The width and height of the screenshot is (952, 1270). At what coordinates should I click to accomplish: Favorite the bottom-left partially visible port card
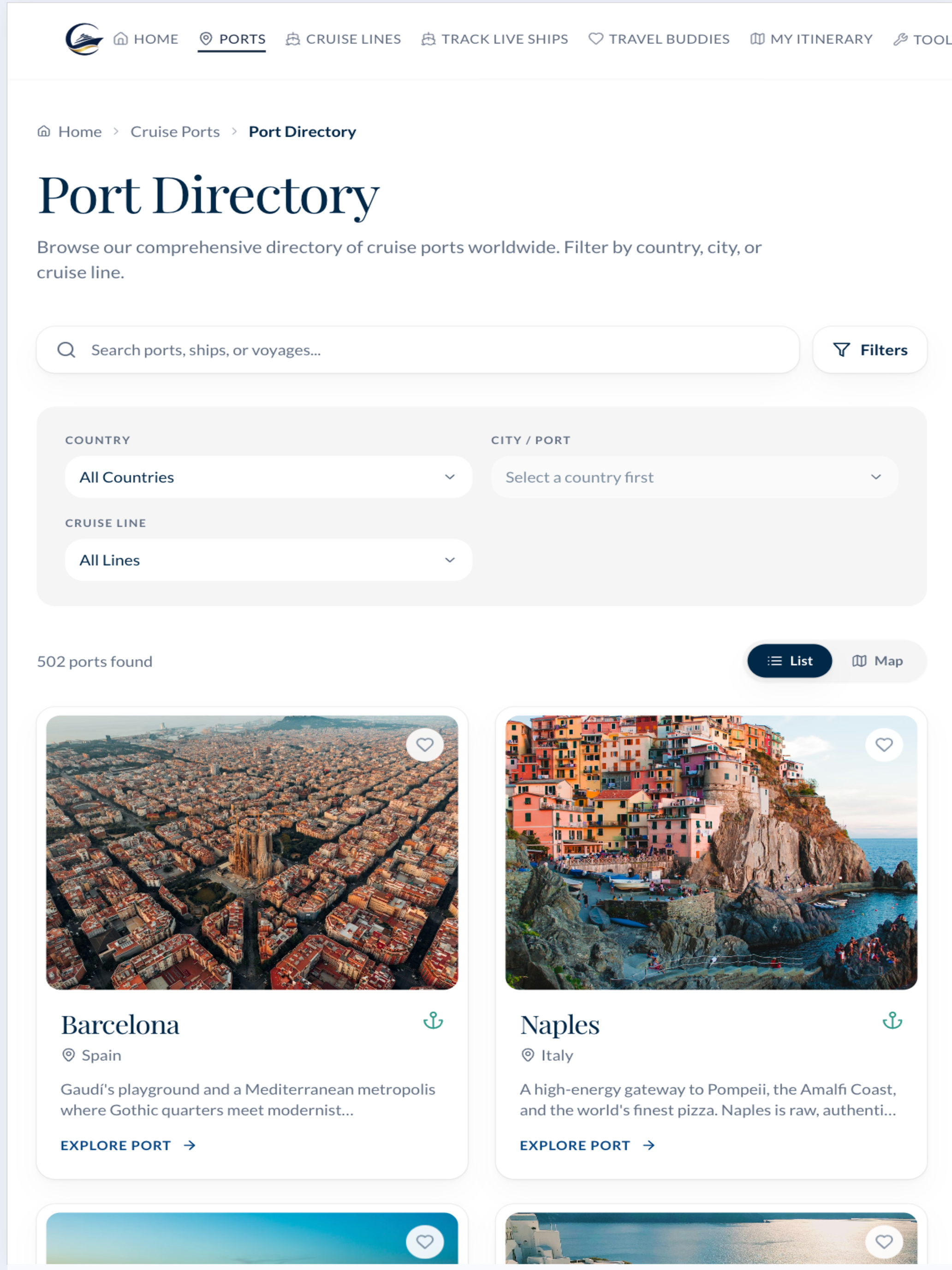(x=425, y=1242)
